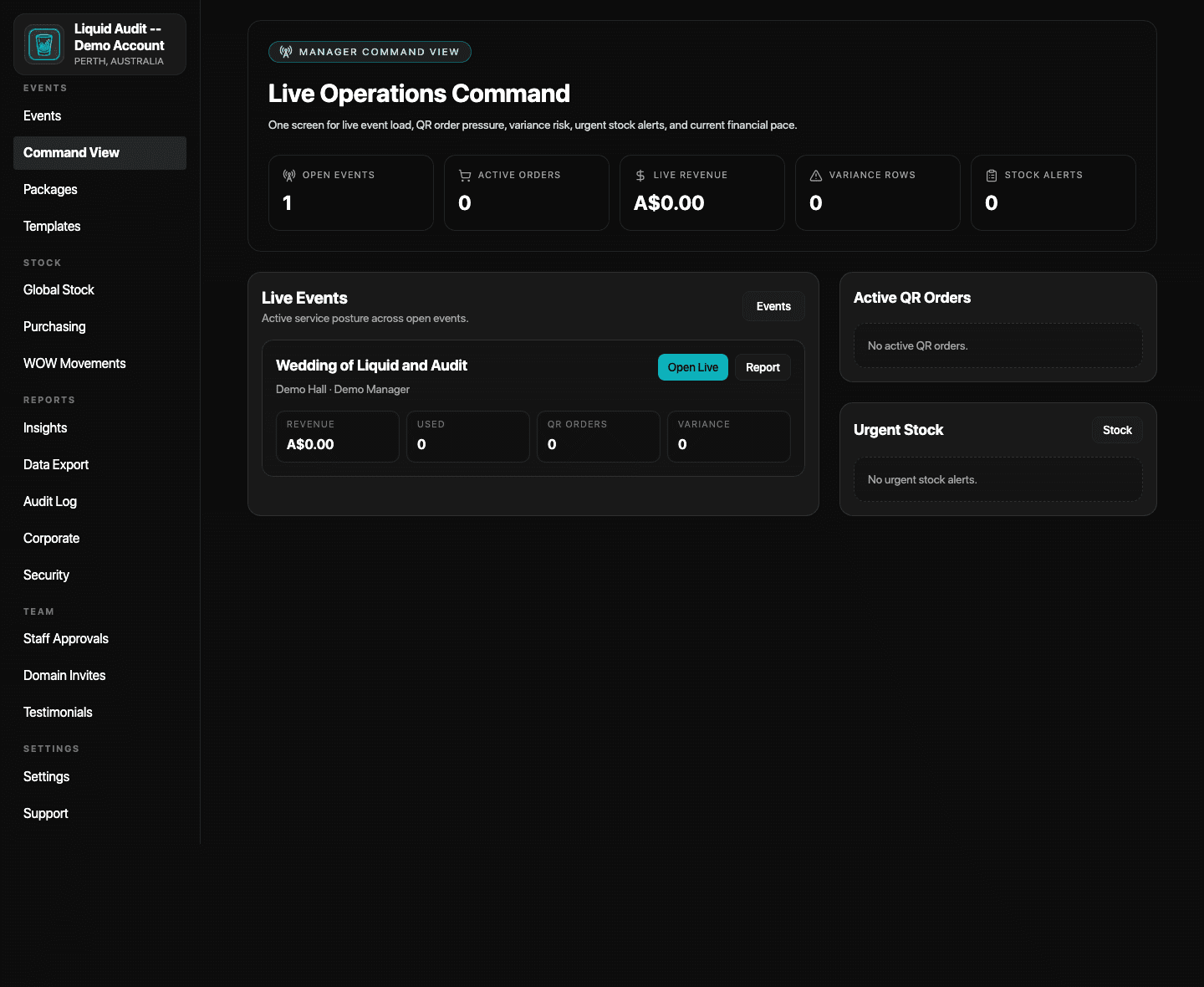1204x987 pixels.
Task: Go to Domain Invites
Action: (x=99, y=676)
